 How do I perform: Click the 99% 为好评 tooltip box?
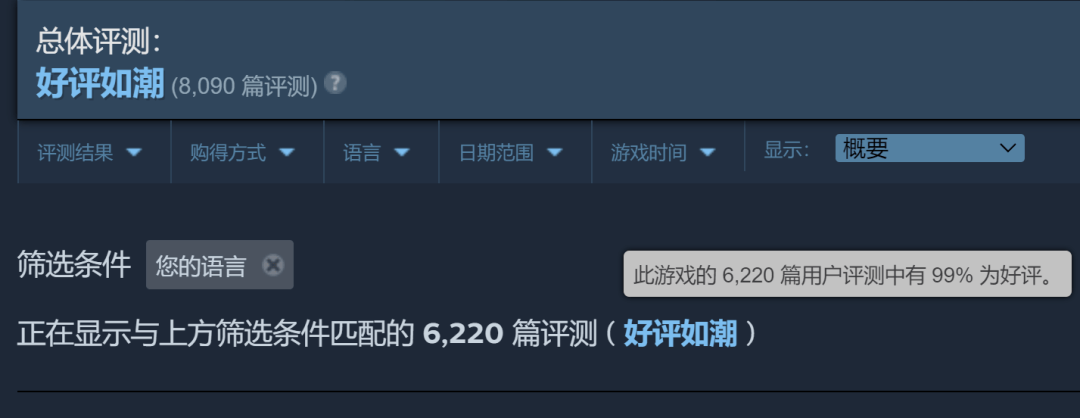[847, 274]
